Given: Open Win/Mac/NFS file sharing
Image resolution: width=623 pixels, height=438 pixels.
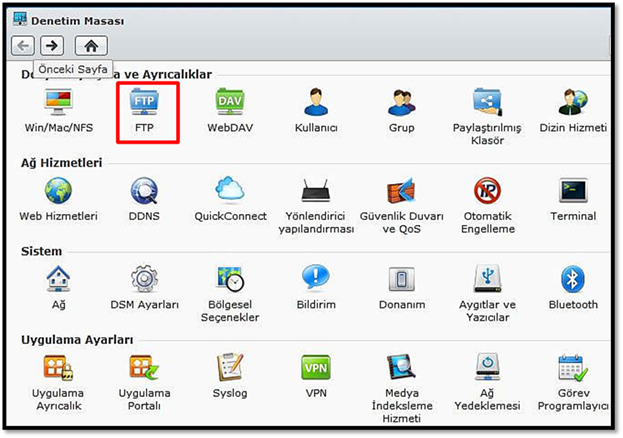Looking at the screenshot, I should coord(58,105).
